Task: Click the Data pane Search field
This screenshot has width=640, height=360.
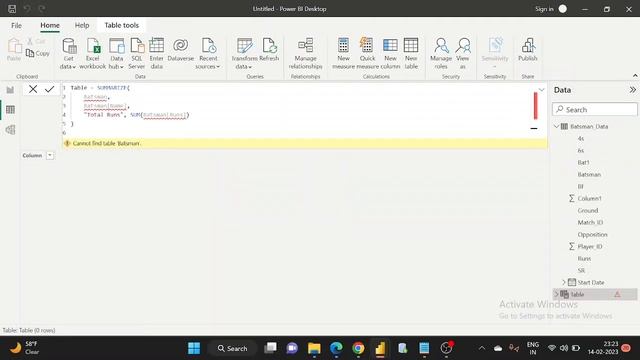Action: [x=595, y=109]
